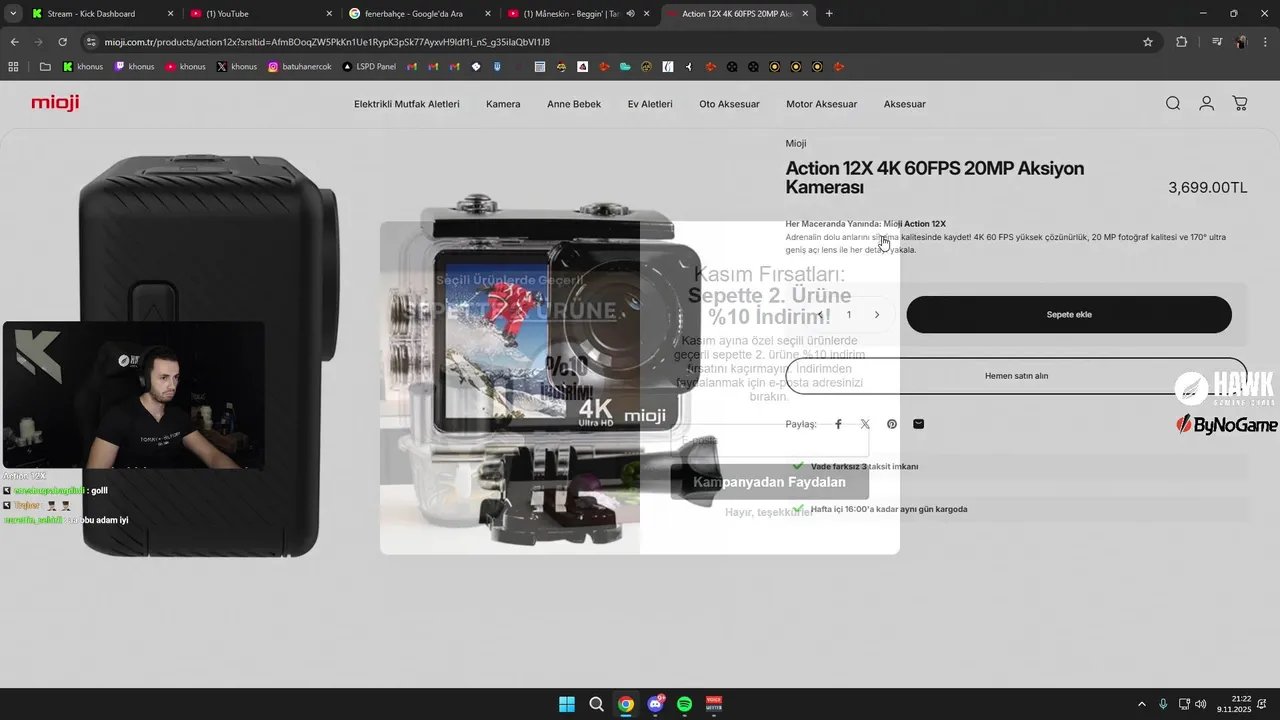Click the Mioji brand link
Image resolution: width=1280 pixels, height=720 pixels.
(796, 143)
